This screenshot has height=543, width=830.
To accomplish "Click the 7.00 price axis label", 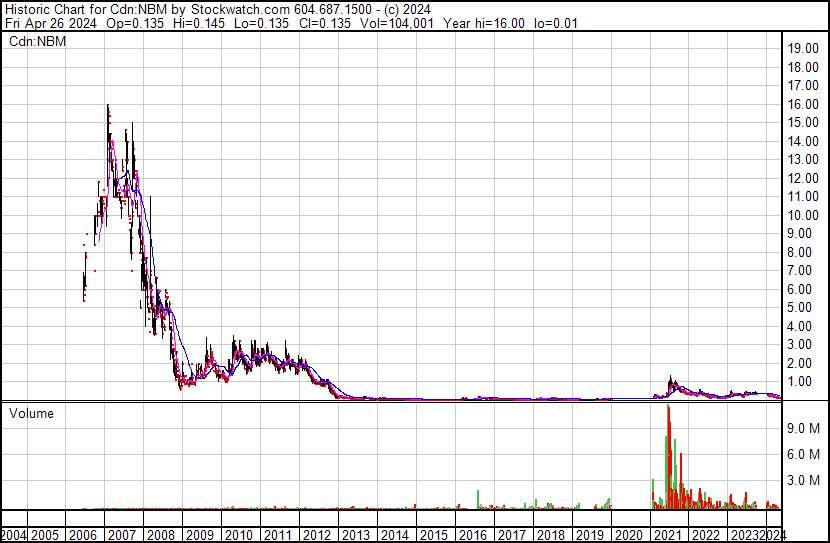I will 799,270.
